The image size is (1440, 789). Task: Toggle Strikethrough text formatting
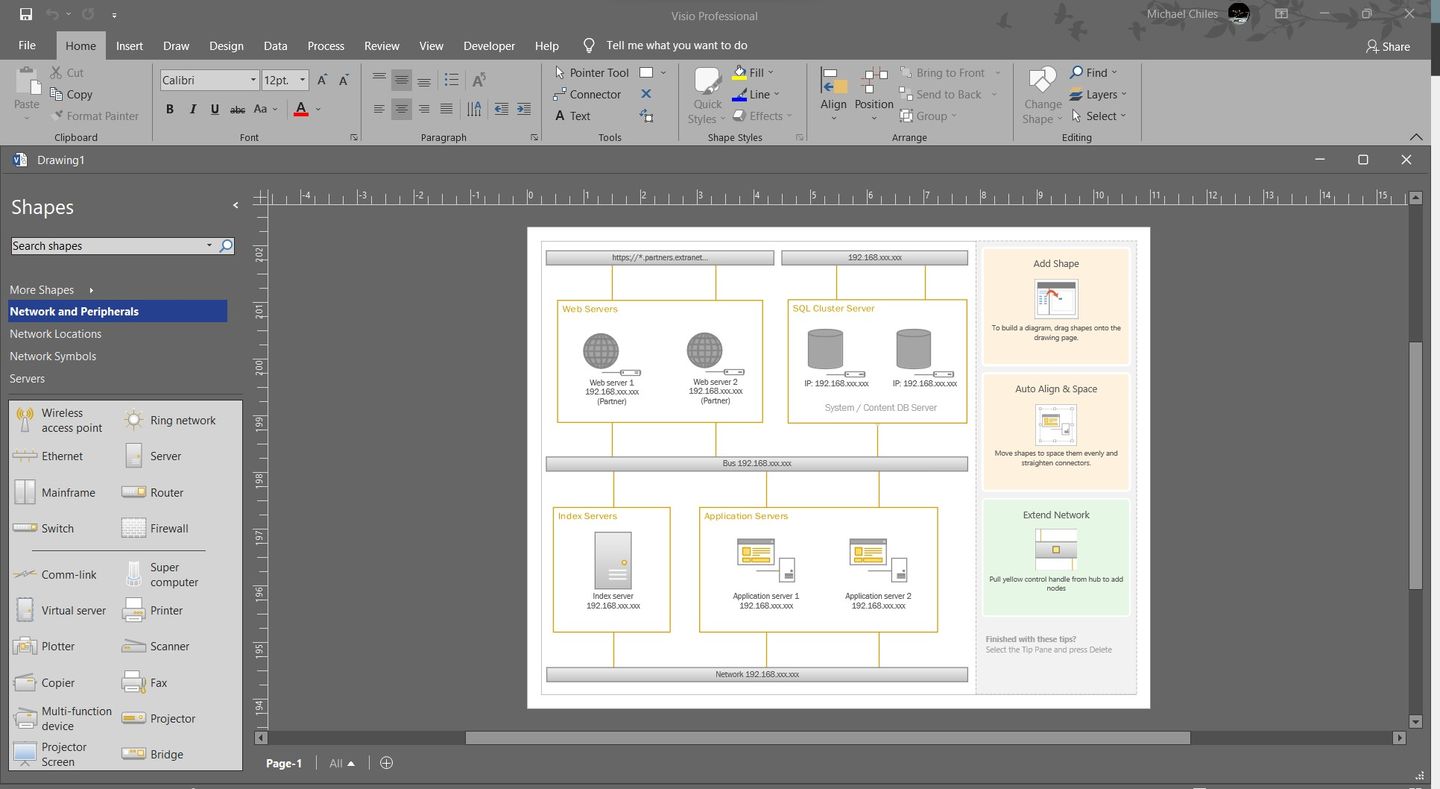point(238,109)
